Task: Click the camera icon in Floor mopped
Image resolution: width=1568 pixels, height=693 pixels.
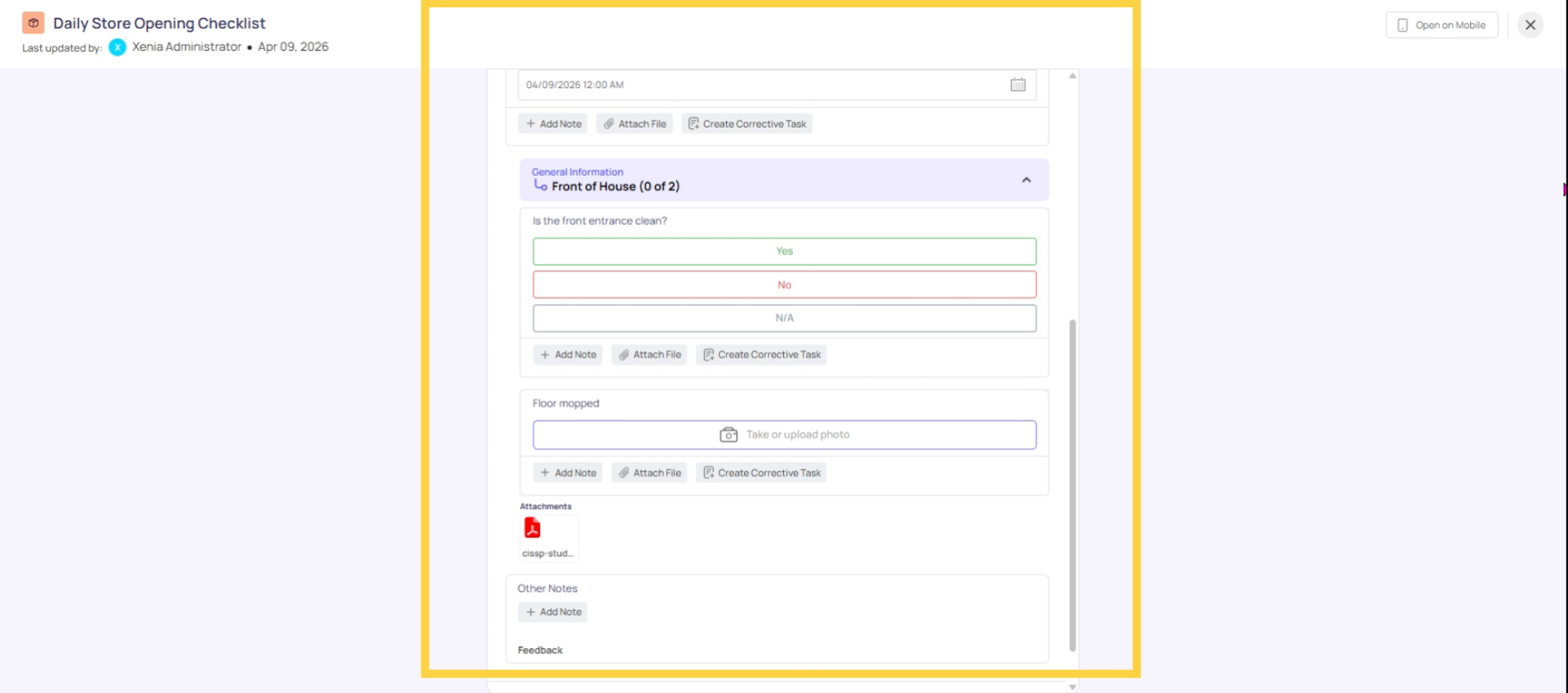Action: click(x=728, y=435)
